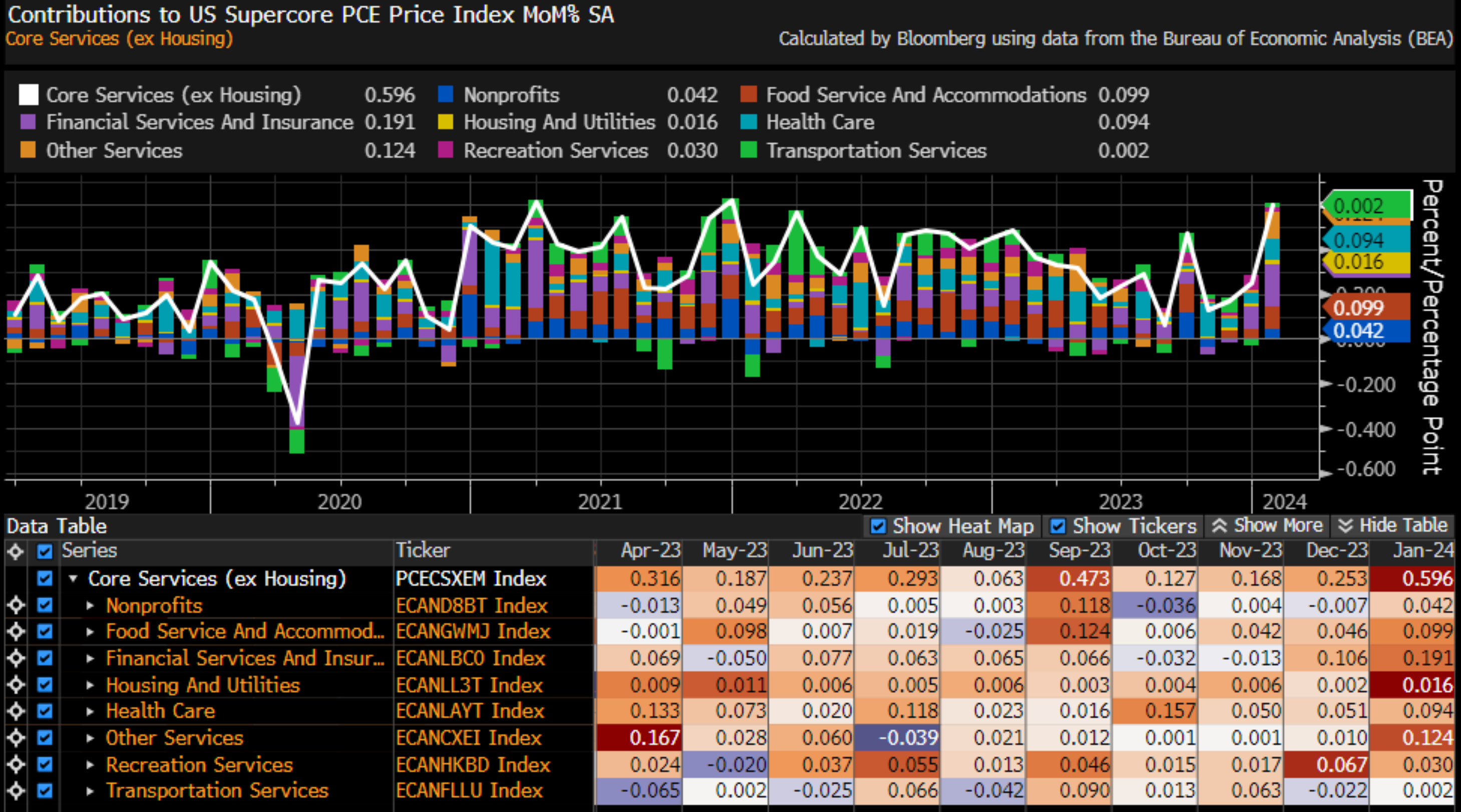Screen dimensions: 1461x812
Task: Expand the Food Service And Accommodations row
Action: click(90, 631)
